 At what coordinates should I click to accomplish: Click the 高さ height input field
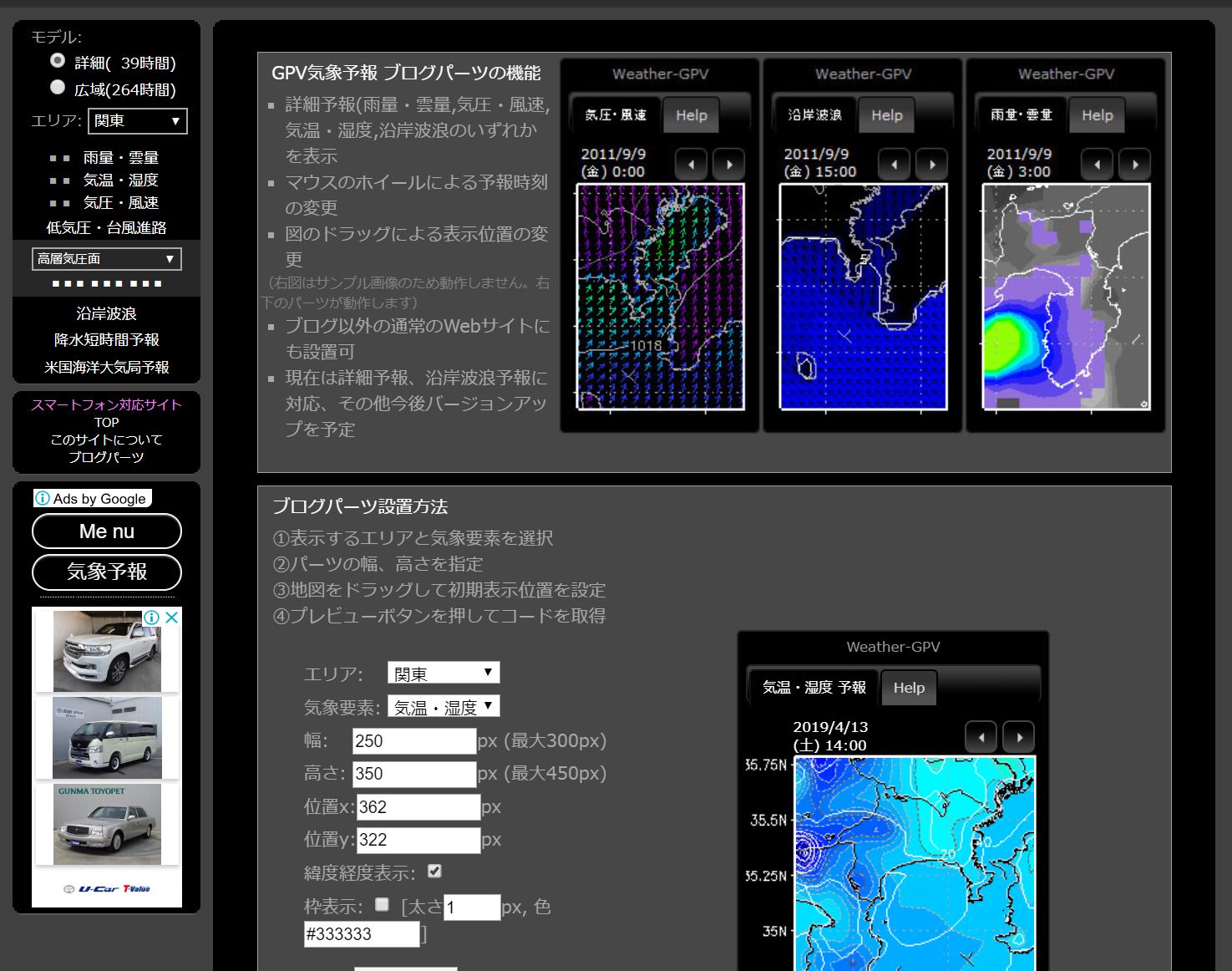pyautogui.click(x=414, y=774)
